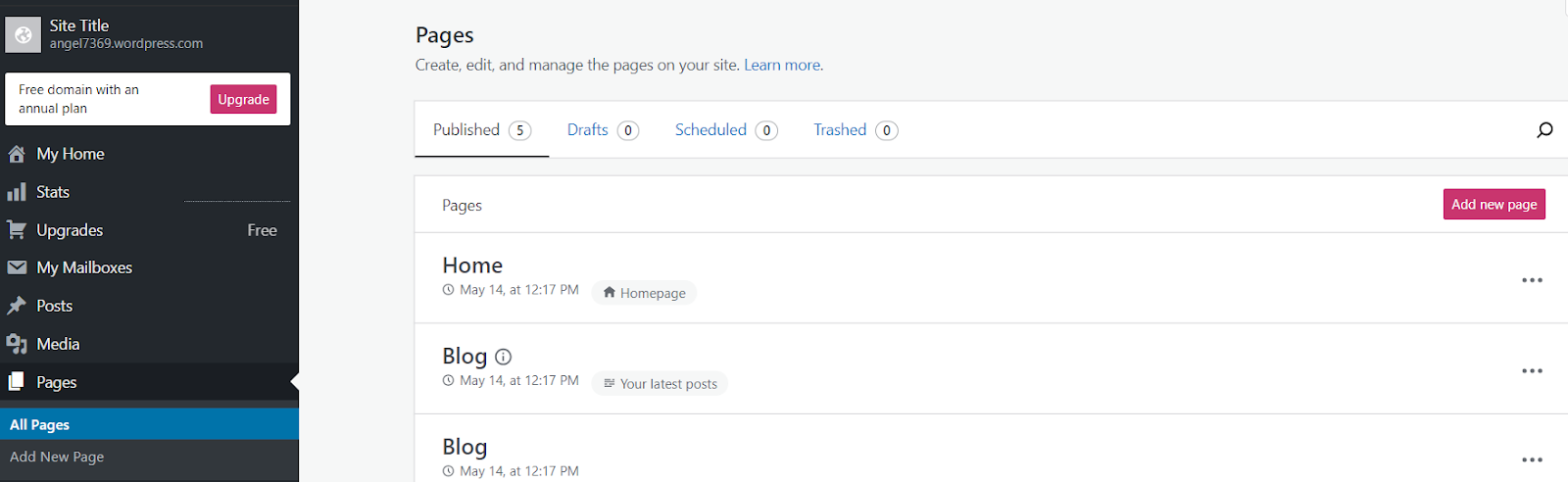Click the Homepage badge with house icon
1568x482 pixels.
644,293
